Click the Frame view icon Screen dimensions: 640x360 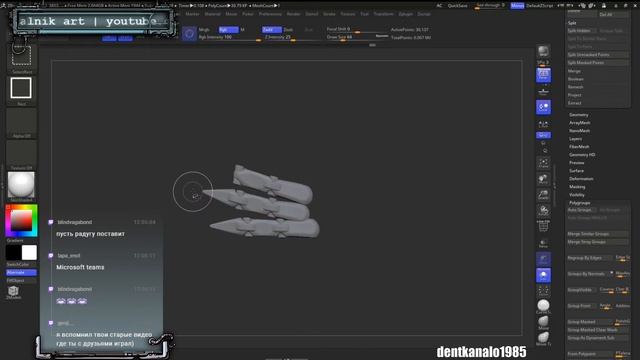[x=543, y=163]
